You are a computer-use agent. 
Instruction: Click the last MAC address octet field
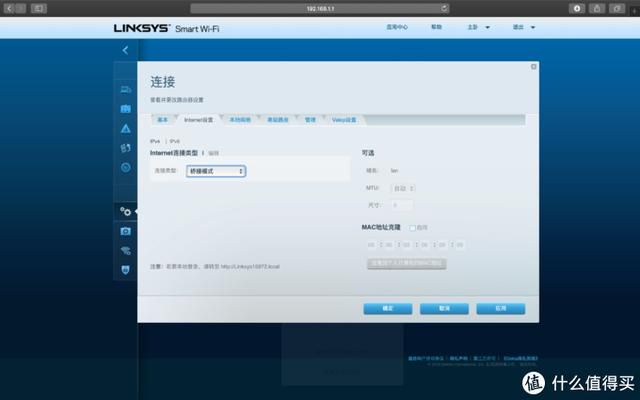pos(459,245)
